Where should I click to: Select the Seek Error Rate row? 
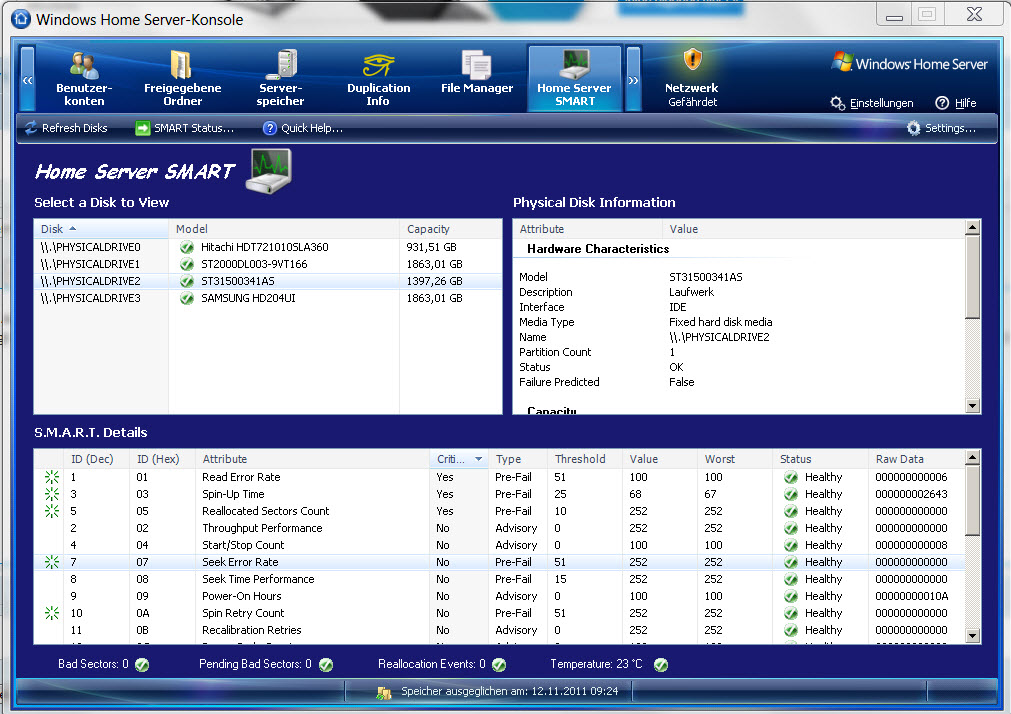pos(500,562)
